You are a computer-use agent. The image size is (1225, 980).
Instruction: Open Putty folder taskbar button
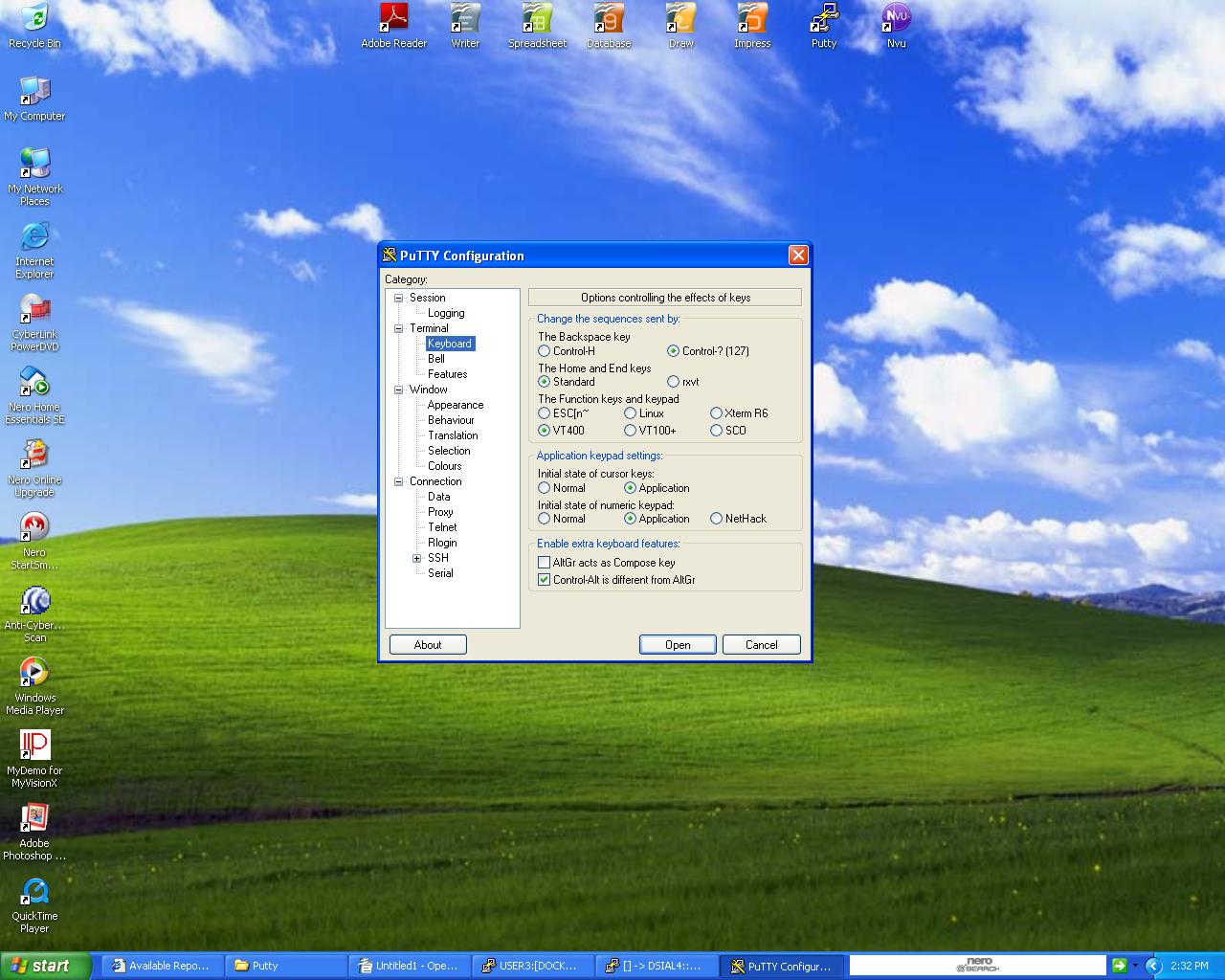tap(287, 966)
